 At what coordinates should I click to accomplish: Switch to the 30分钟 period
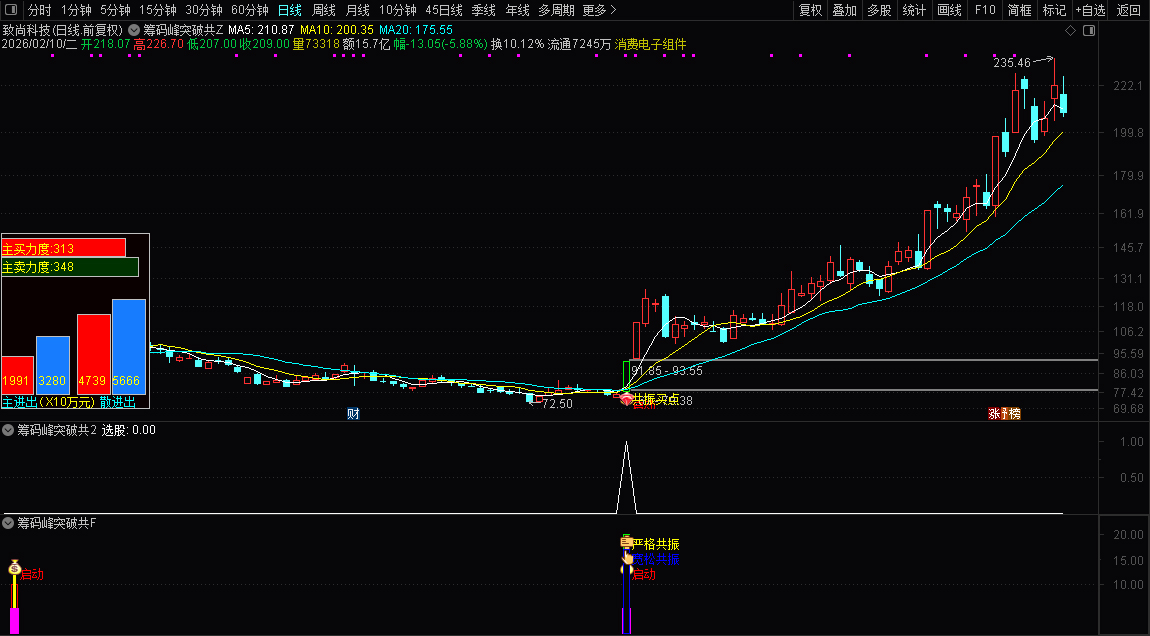pyautogui.click(x=204, y=10)
